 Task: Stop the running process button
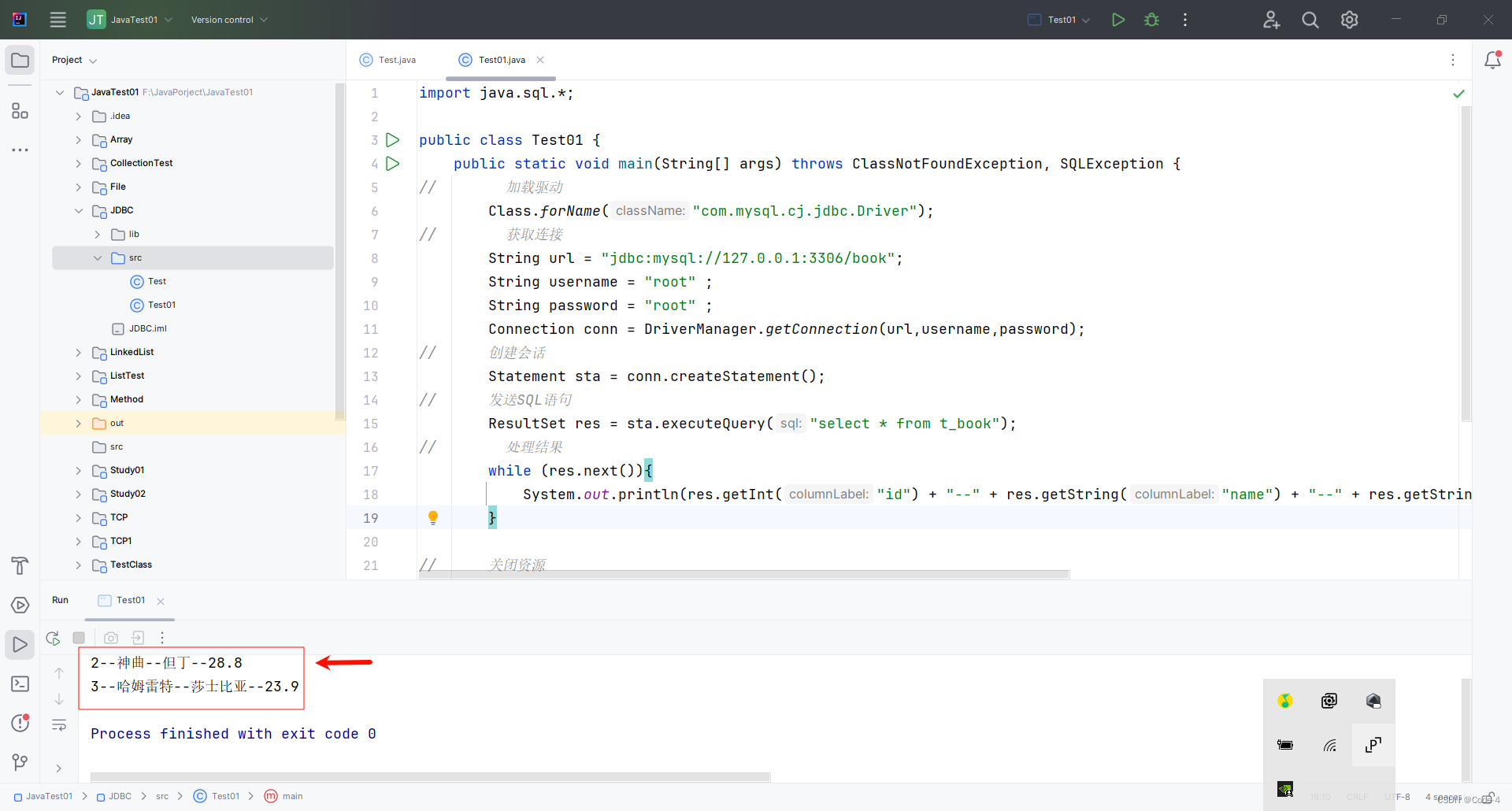click(79, 638)
